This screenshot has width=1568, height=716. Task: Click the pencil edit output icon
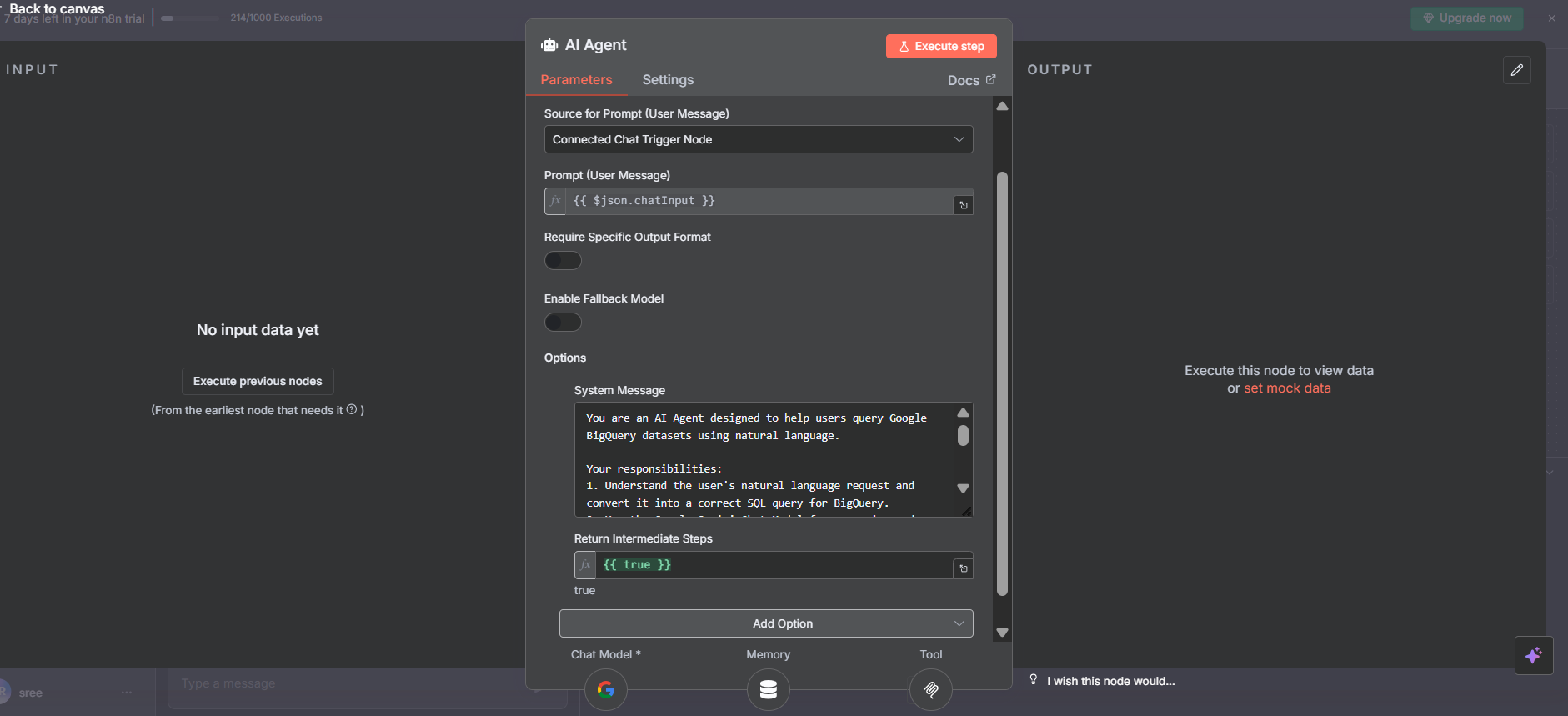(1516, 70)
